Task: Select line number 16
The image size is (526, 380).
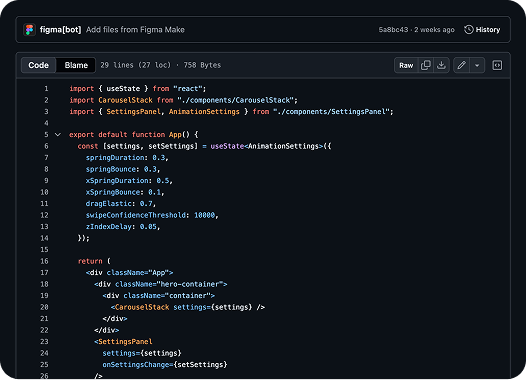Action: pos(44,261)
